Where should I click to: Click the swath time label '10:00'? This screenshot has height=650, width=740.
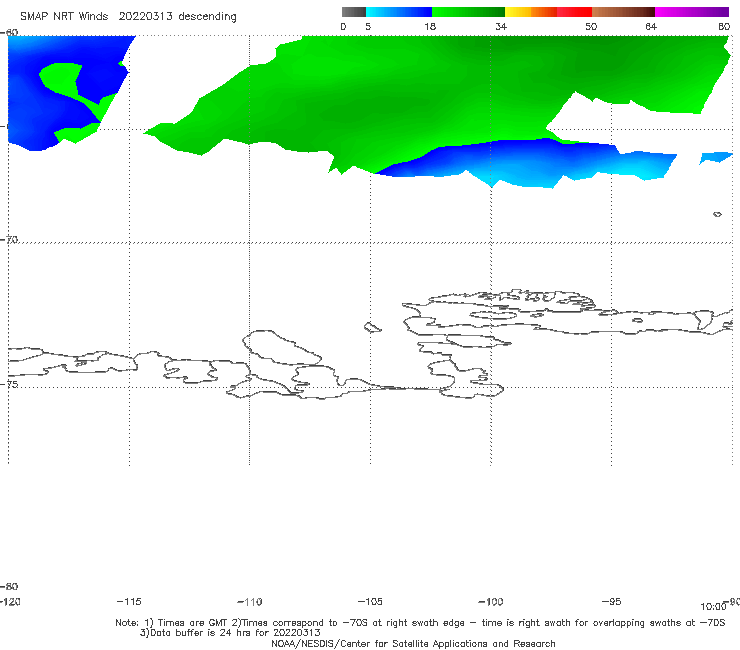coord(713,607)
